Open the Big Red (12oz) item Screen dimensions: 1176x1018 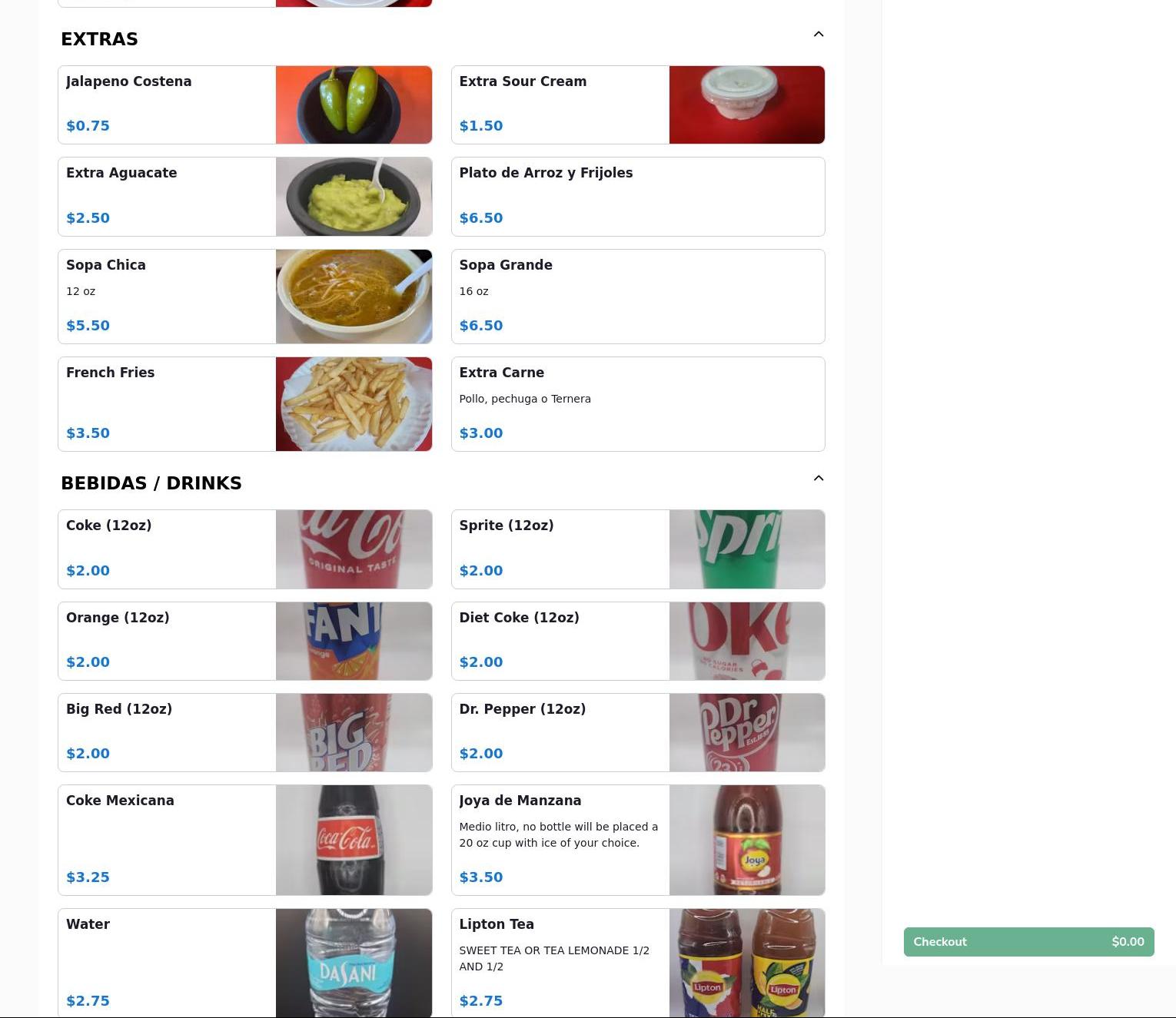coord(245,732)
